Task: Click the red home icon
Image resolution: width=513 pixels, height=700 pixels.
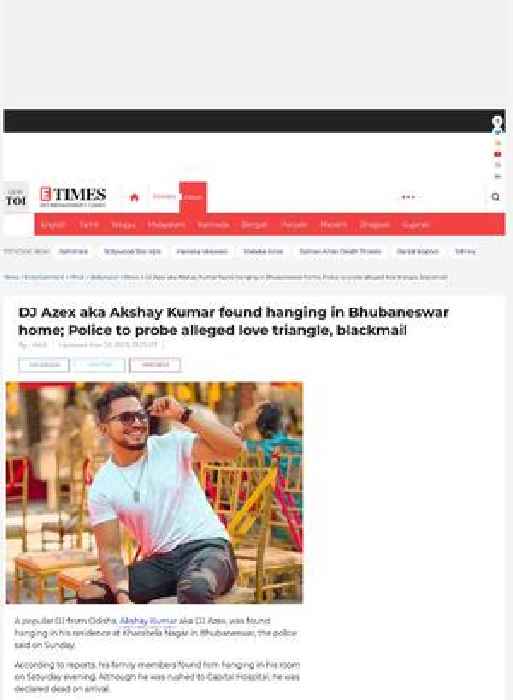Action: (134, 197)
